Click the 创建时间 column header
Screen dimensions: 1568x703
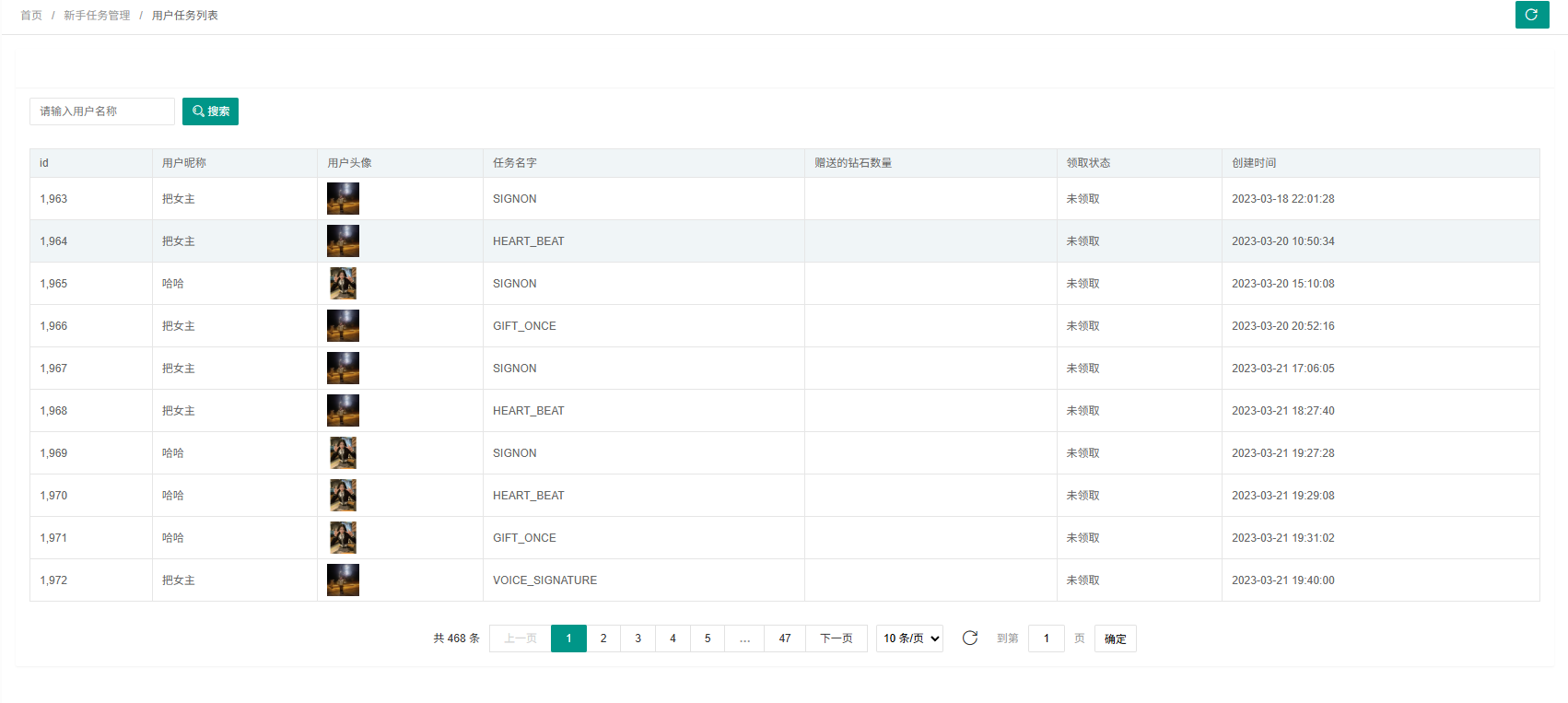1254,163
